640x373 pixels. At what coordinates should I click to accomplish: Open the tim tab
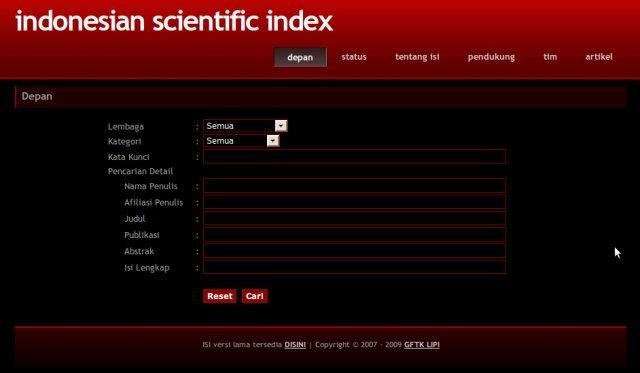tap(550, 57)
